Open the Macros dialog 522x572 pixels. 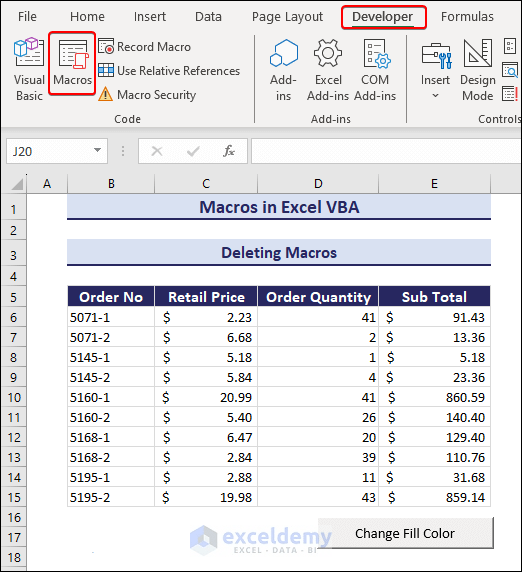click(72, 63)
